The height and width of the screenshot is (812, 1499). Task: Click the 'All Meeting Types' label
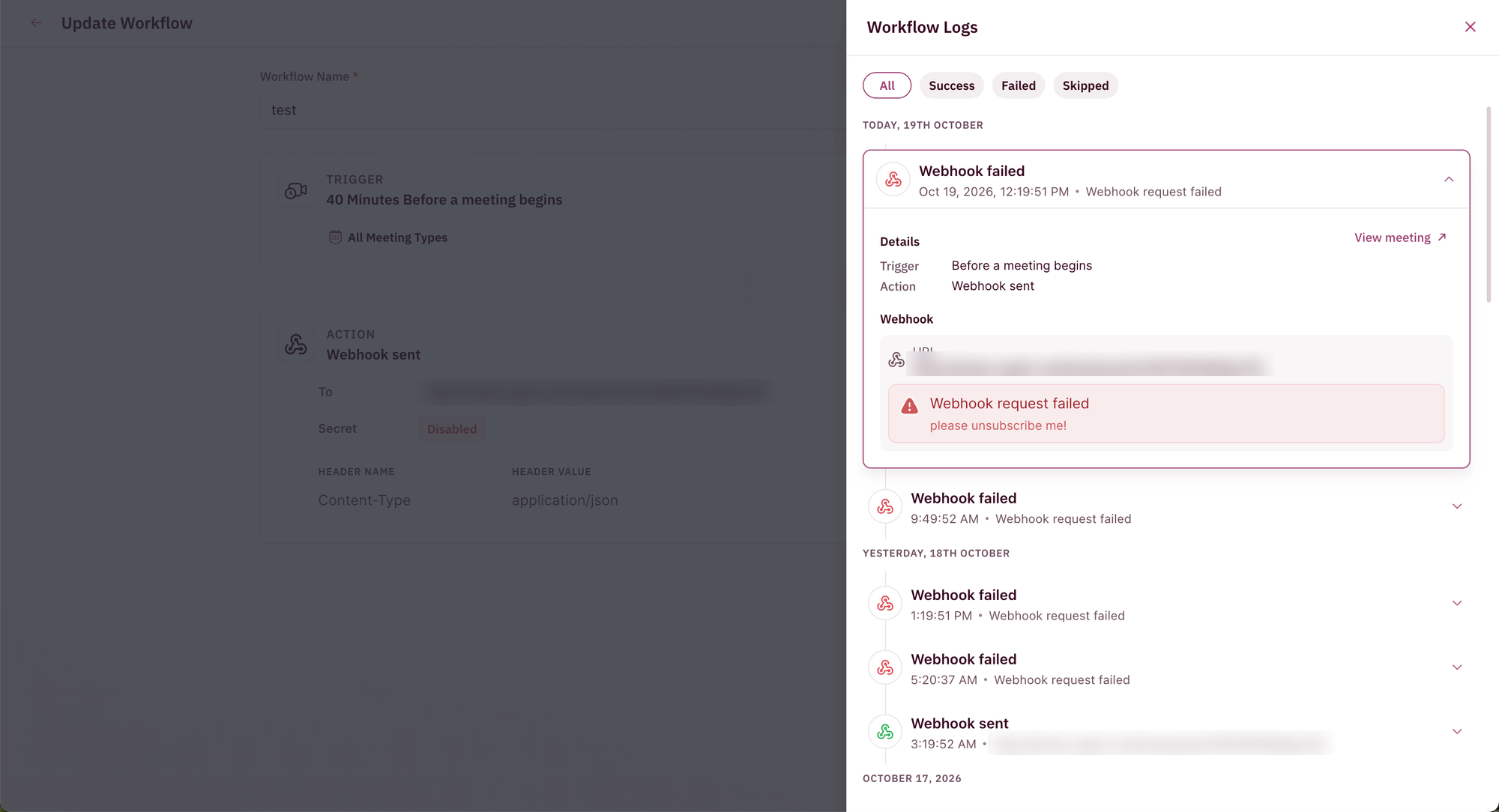[x=397, y=237]
